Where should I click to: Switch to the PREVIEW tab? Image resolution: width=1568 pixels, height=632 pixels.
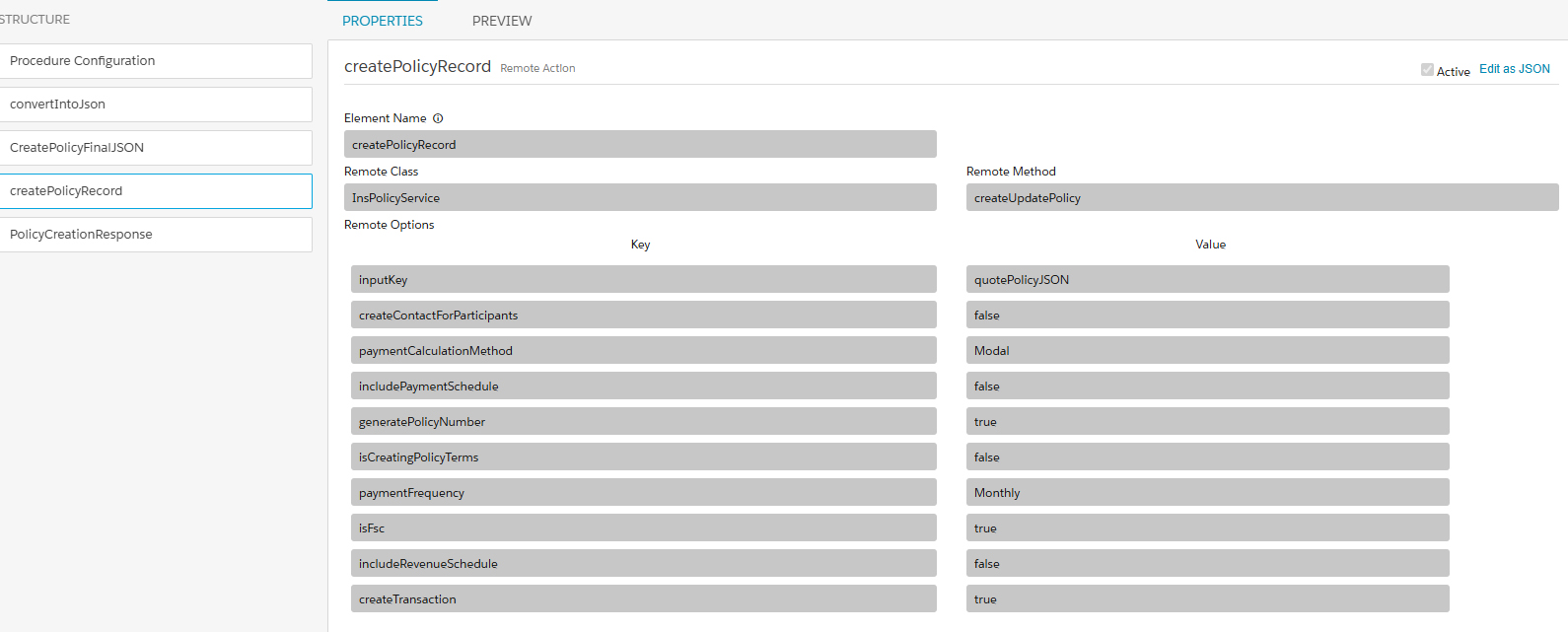501,21
